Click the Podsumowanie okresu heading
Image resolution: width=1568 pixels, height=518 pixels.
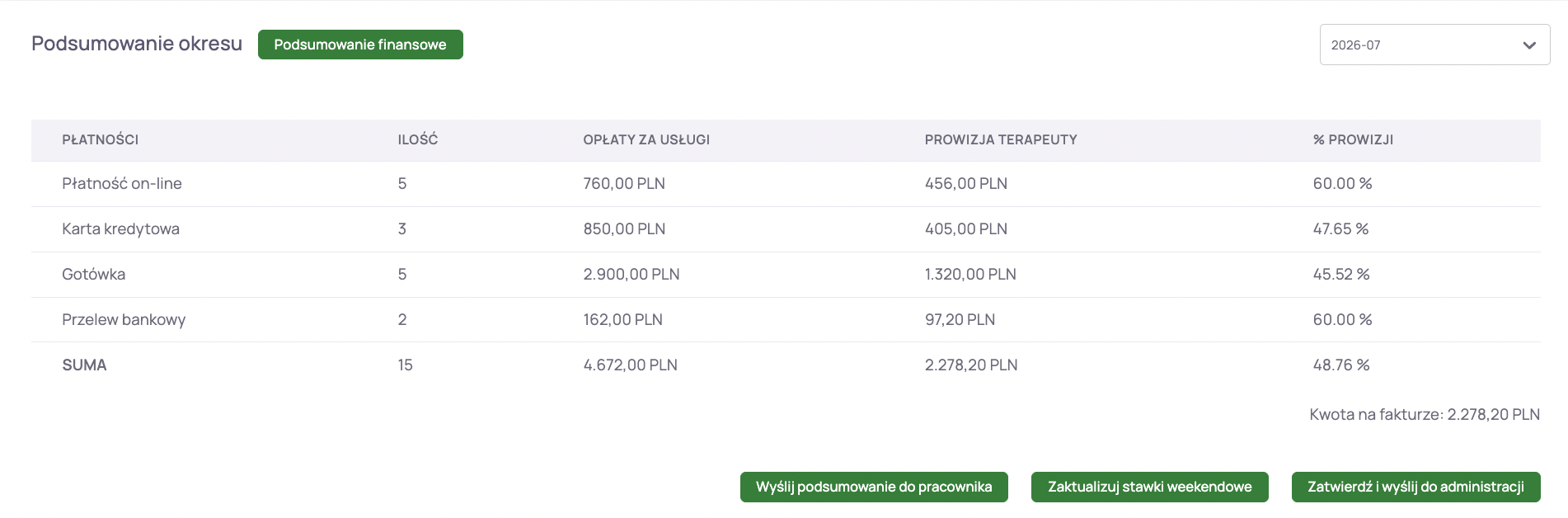137,44
